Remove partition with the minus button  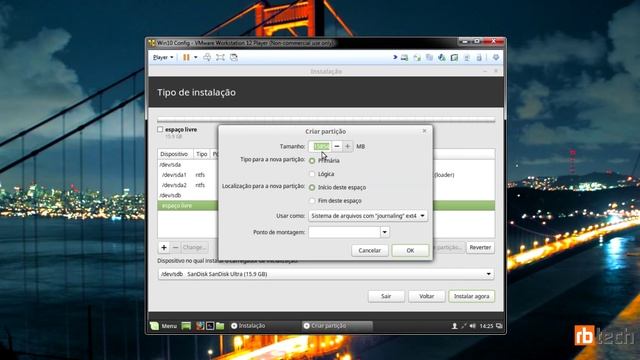point(175,247)
